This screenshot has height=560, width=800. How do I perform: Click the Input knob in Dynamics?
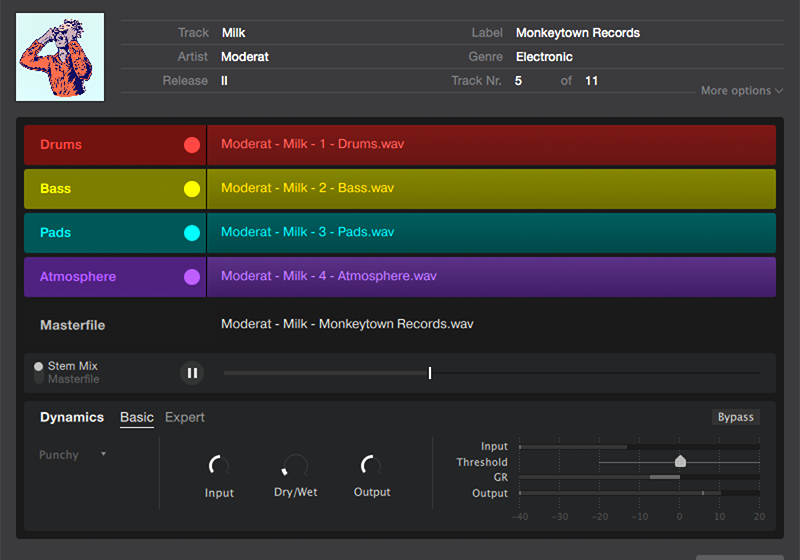219,466
